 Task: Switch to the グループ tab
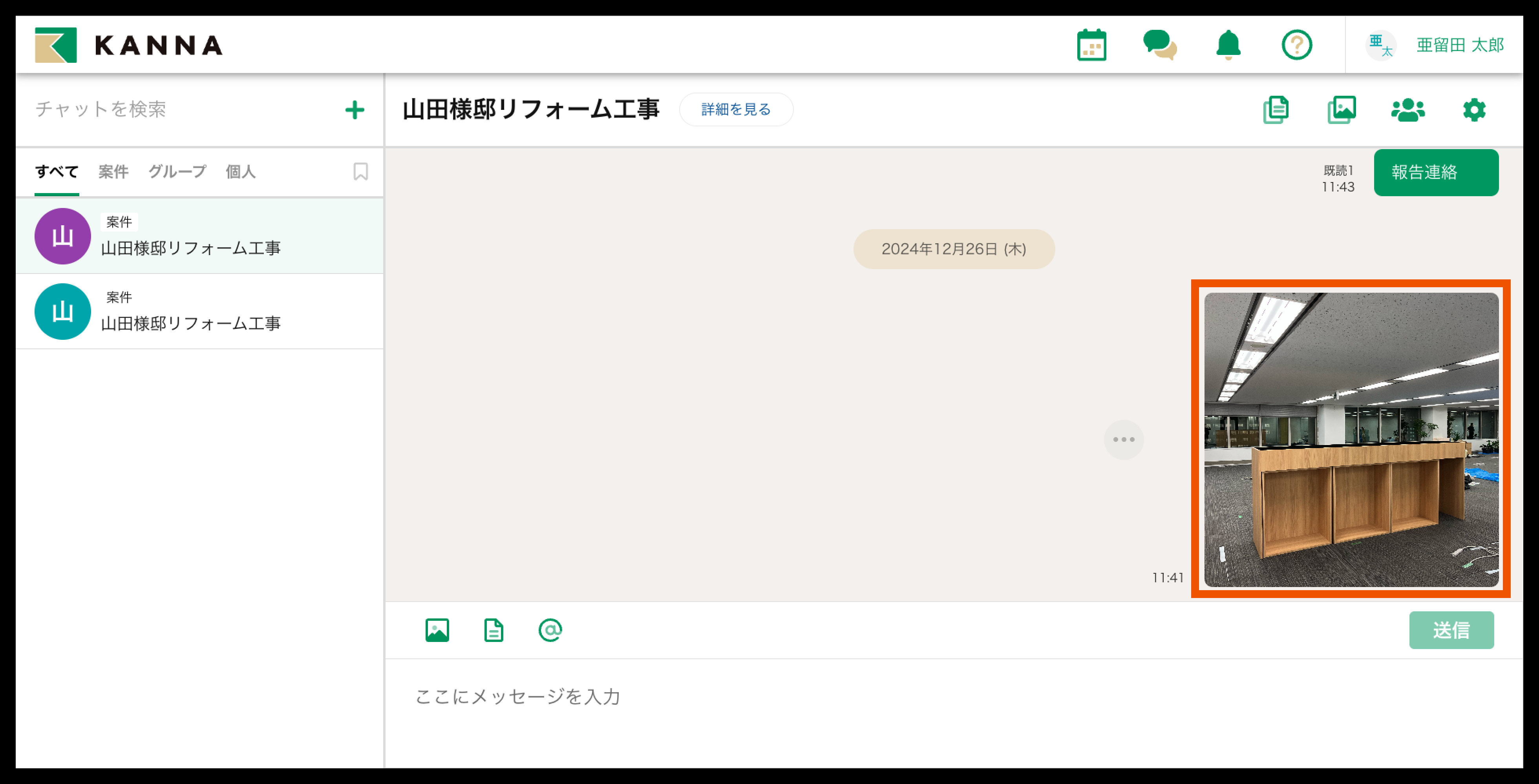[x=177, y=172]
